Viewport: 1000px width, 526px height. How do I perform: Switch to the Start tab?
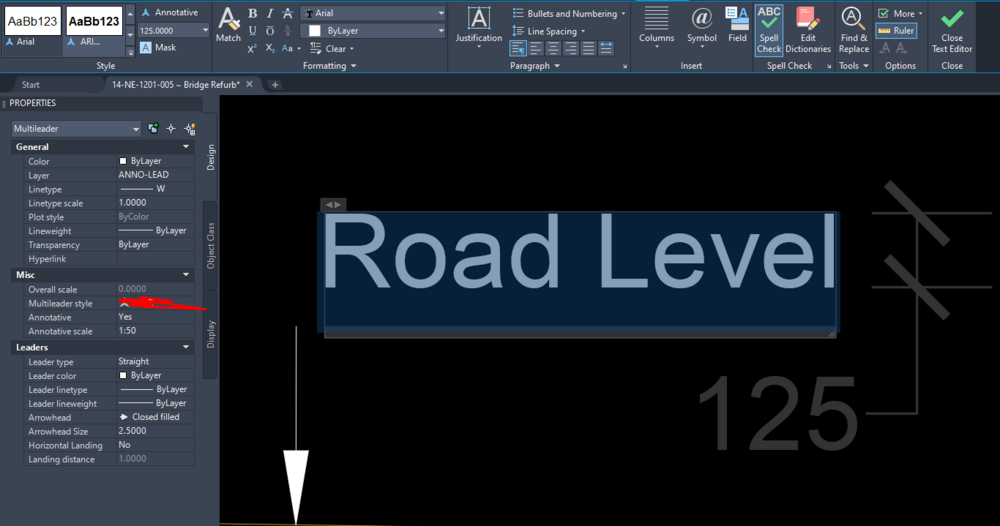click(x=31, y=85)
